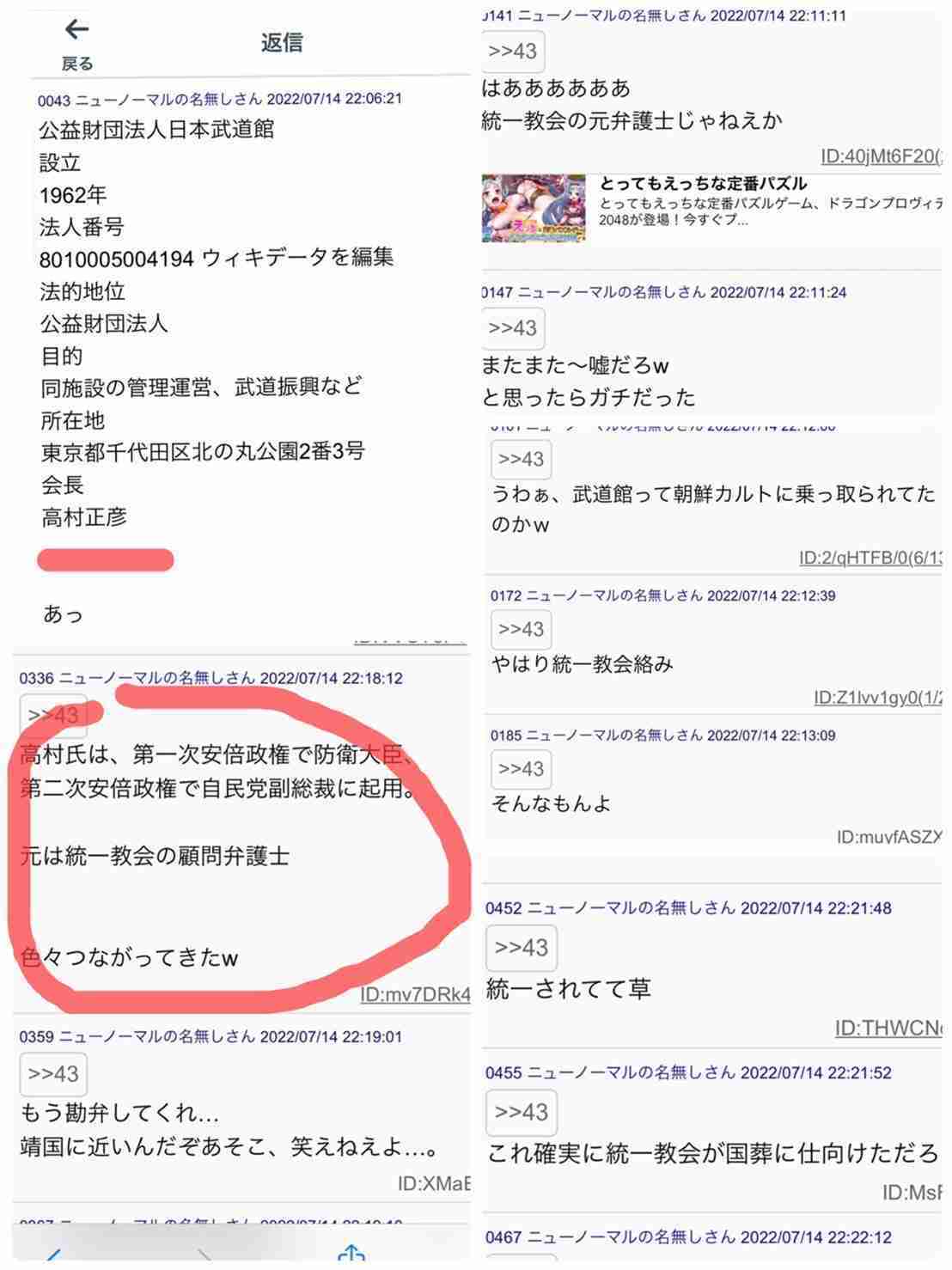Viewport: 952px width, 1270px height.
Task: Tap the >>43 anchor in post 0455
Action: 522,1112
